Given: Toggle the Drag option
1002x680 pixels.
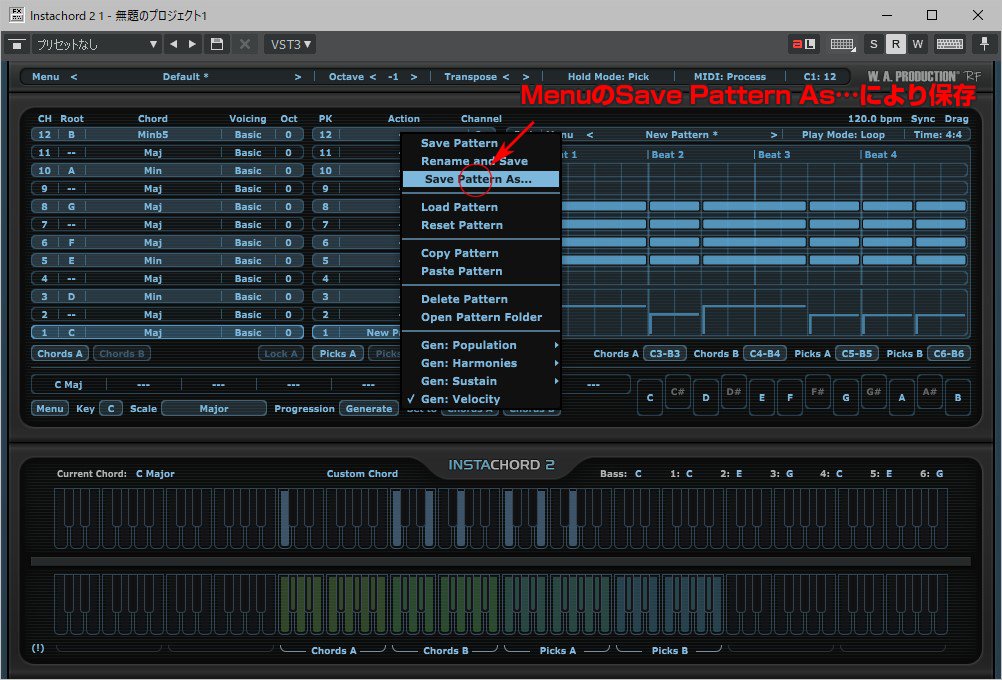Looking at the screenshot, I should click(x=957, y=119).
